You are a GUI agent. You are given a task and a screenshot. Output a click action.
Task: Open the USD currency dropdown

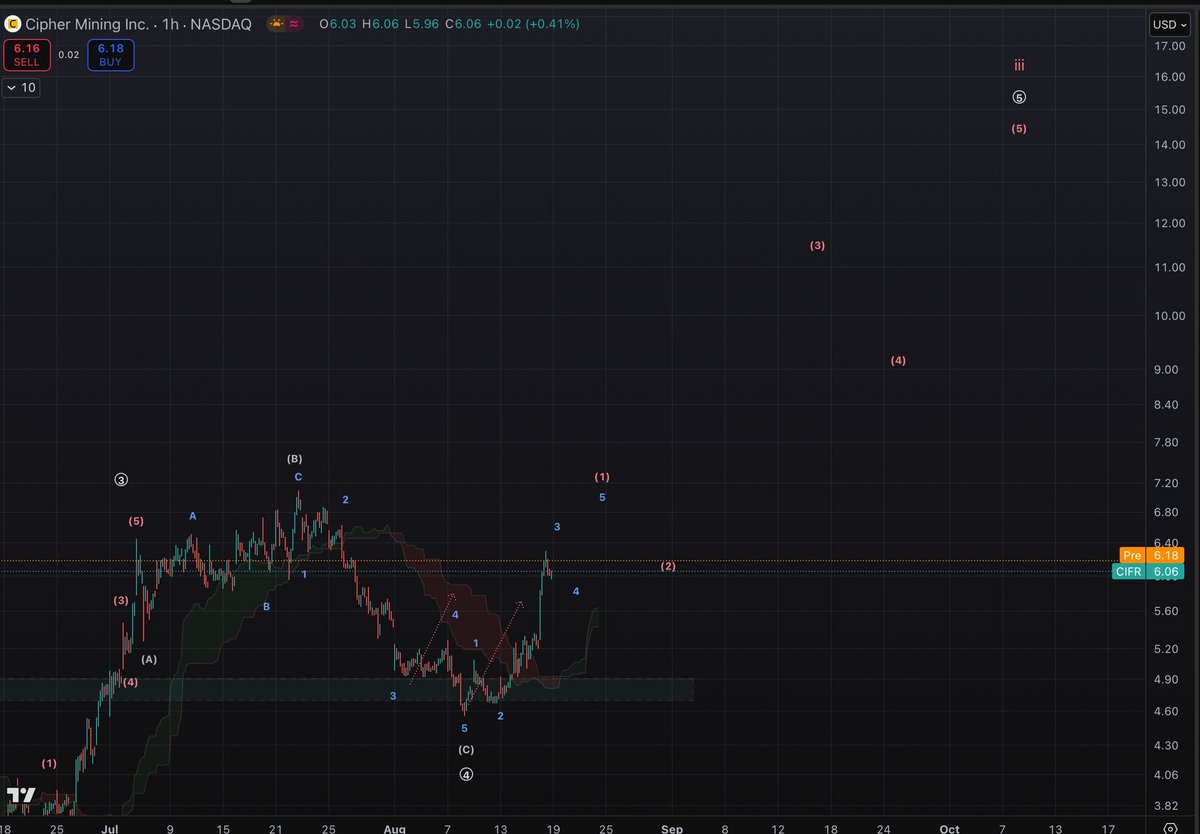pos(1169,24)
